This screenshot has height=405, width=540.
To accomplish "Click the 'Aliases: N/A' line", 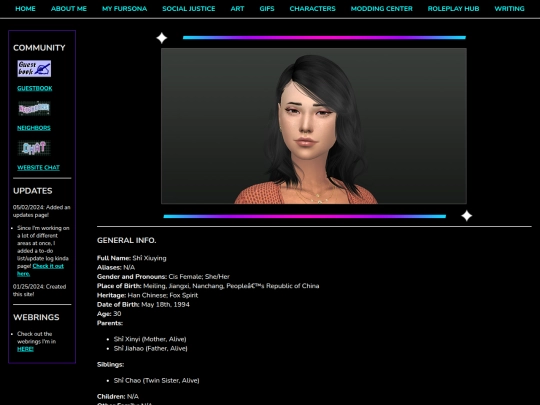I will (116, 268).
